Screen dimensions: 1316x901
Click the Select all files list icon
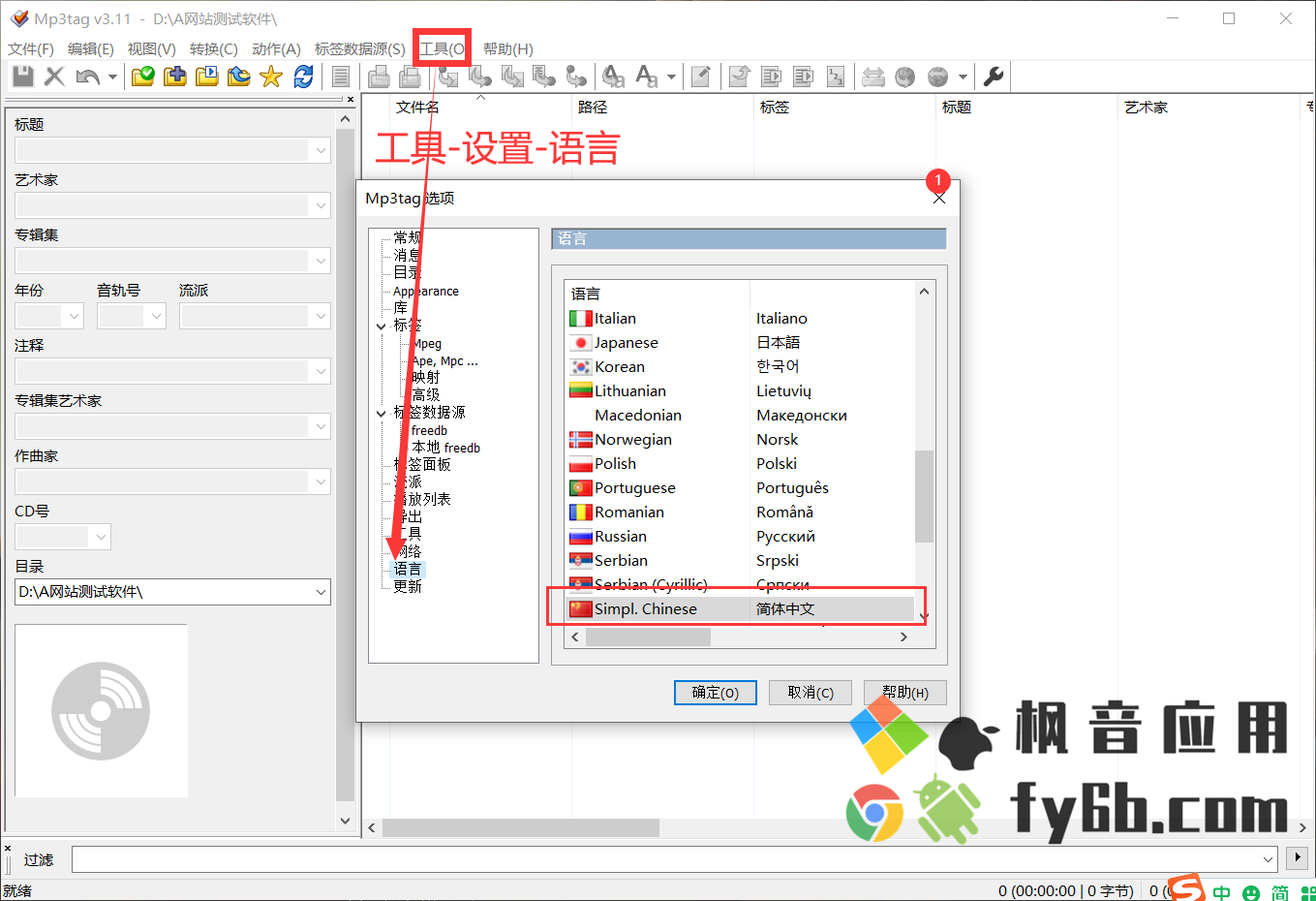[341, 77]
